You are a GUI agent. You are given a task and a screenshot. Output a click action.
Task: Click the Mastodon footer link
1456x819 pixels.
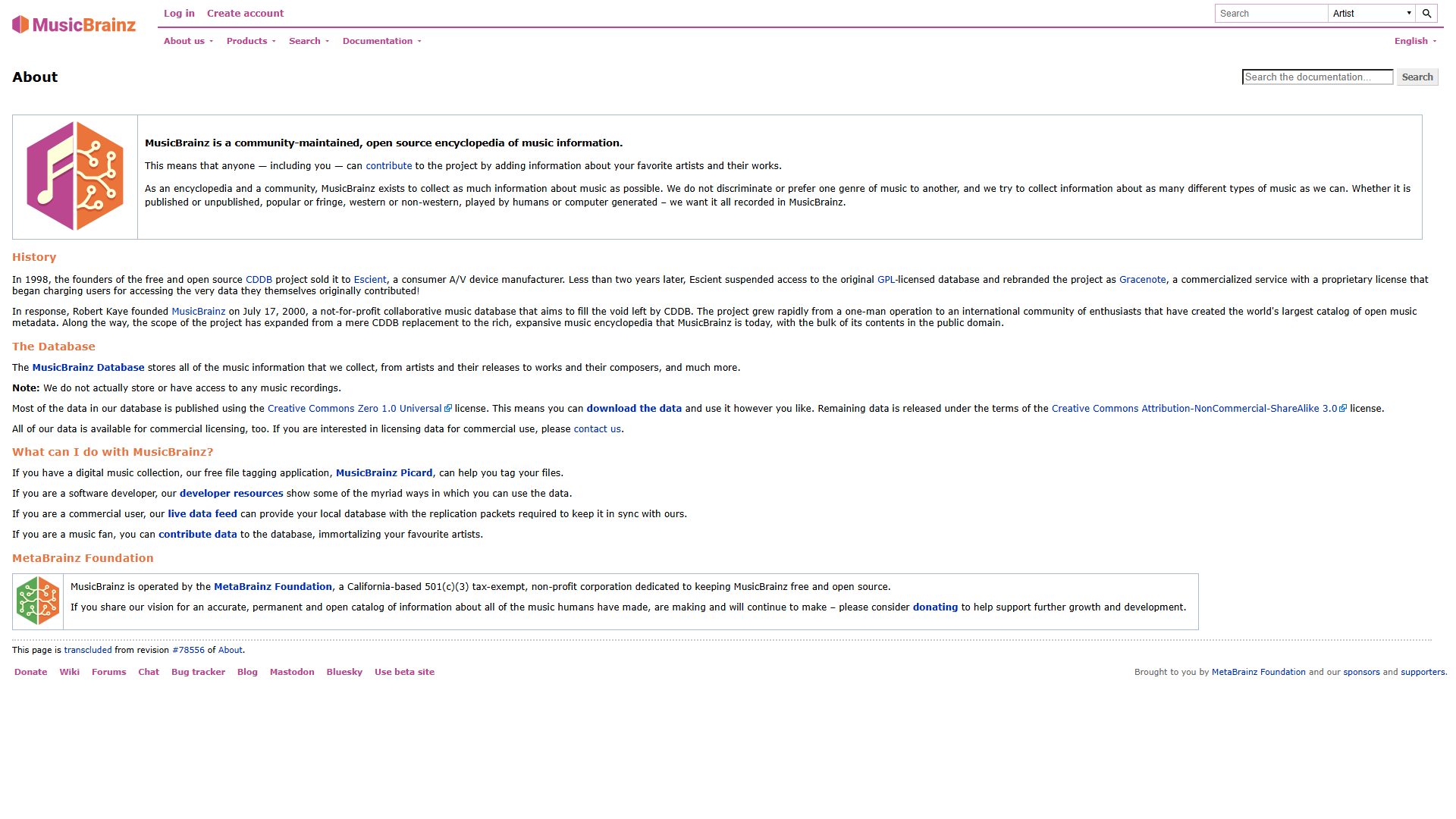click(x=292, y=673)
